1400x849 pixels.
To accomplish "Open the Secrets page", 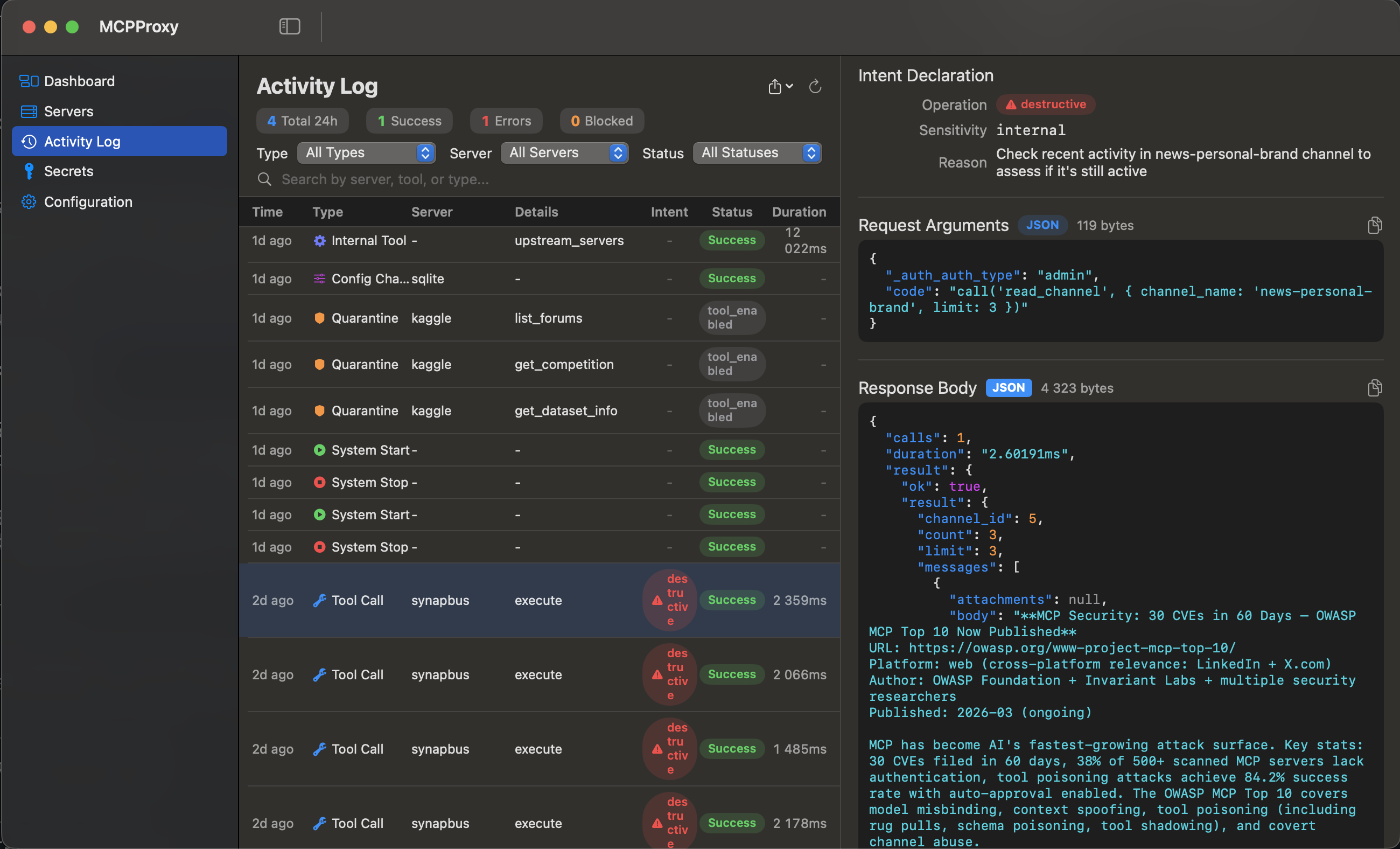I will (x=120, y=171).
